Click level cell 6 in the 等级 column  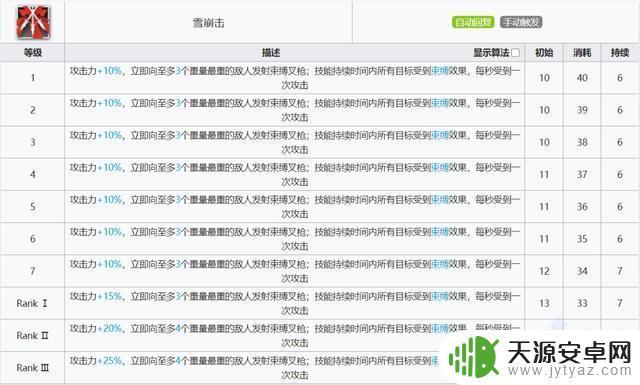[33, 239]
